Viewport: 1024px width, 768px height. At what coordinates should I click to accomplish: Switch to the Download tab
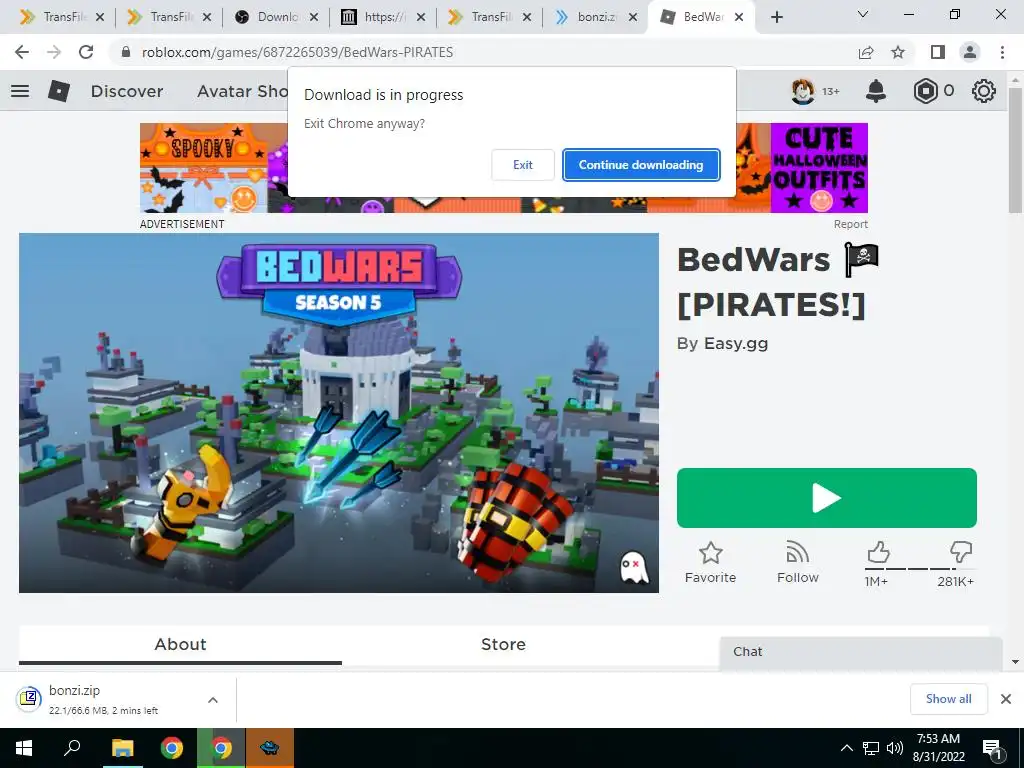(x=277, y=17)
